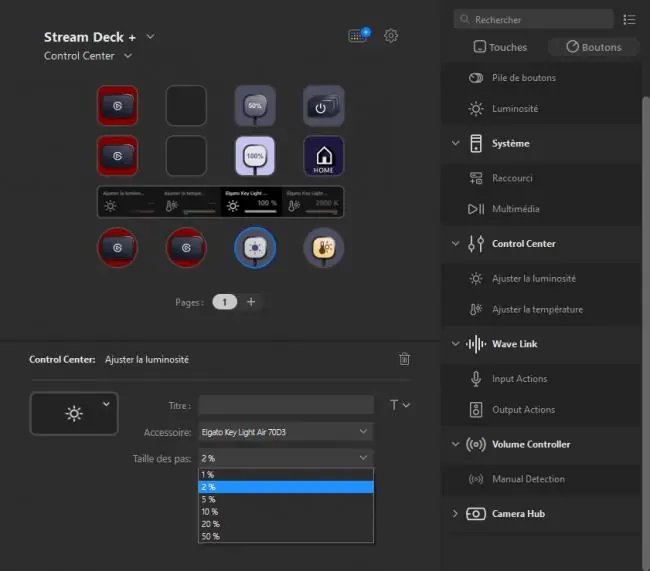Click the Taille des pas combo box

point(286,458)
